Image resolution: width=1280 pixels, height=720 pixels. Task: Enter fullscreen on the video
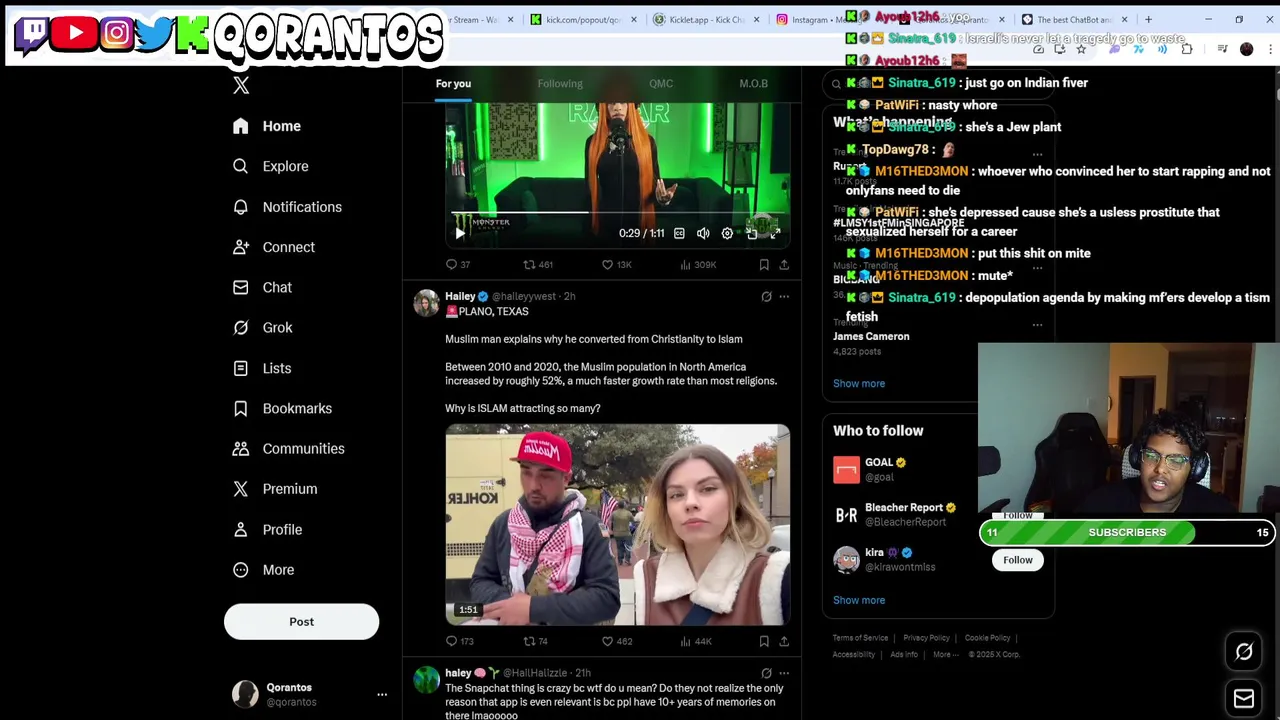tap(775, 233)
